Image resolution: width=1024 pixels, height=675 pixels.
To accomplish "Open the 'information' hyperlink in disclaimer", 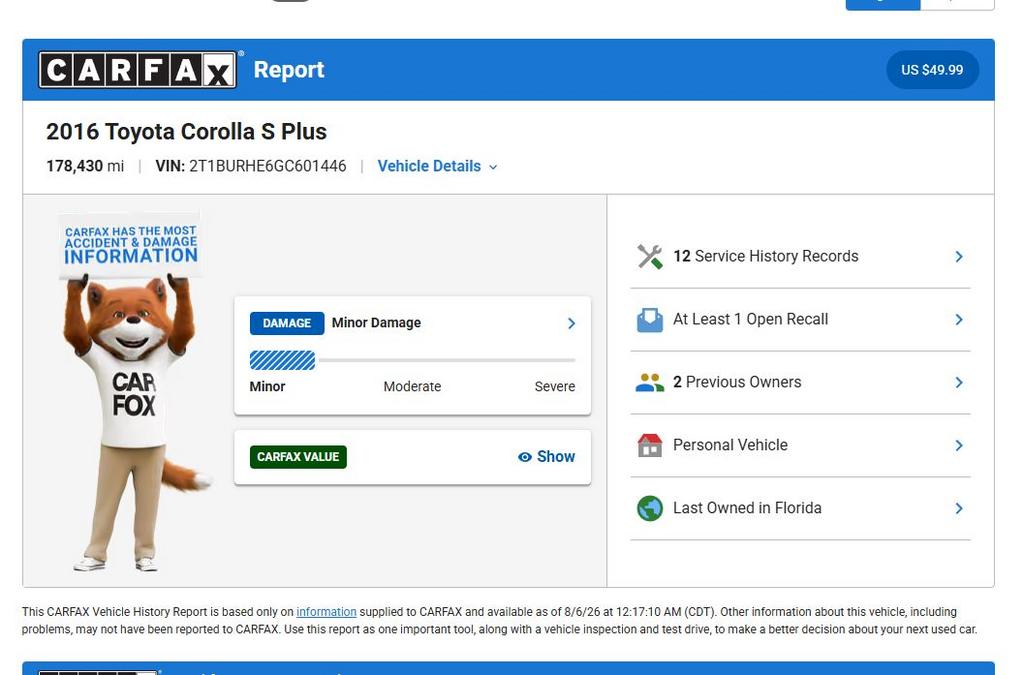I will [327, 612].
